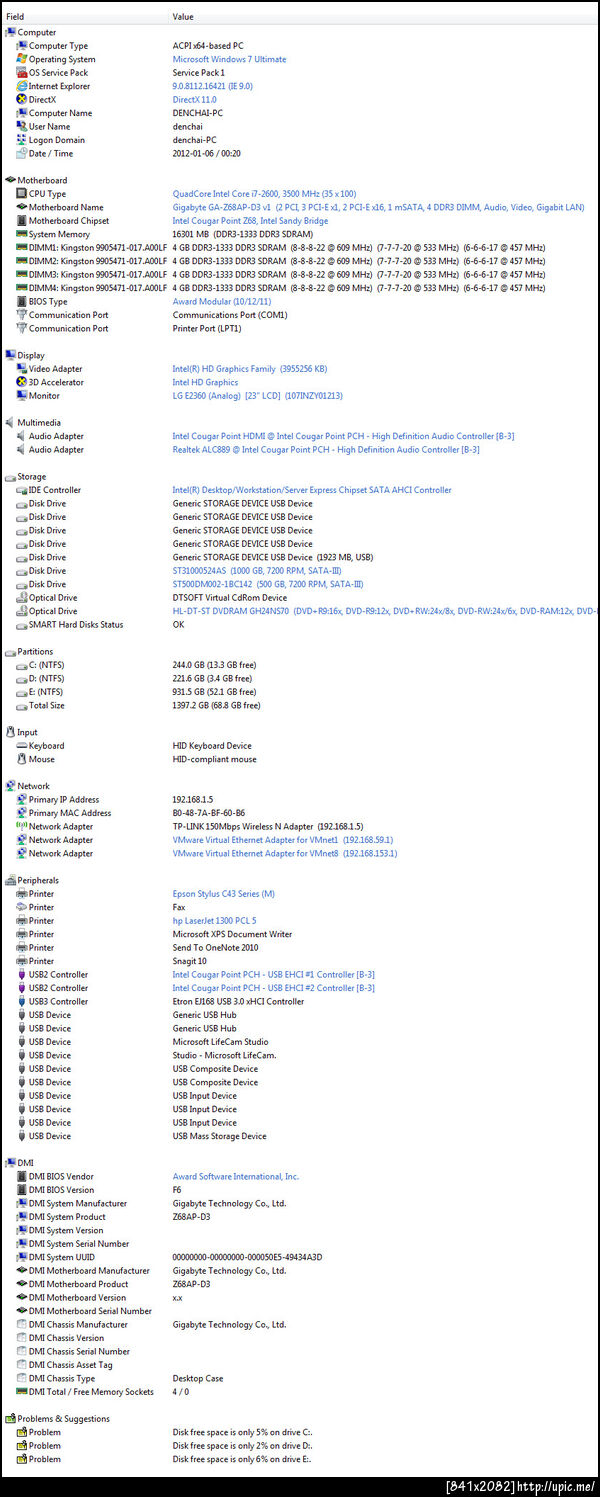Select the system memory value 16301 MB
The height and width of the screenshot is (1497, 600).
click(x=243, y=234)
